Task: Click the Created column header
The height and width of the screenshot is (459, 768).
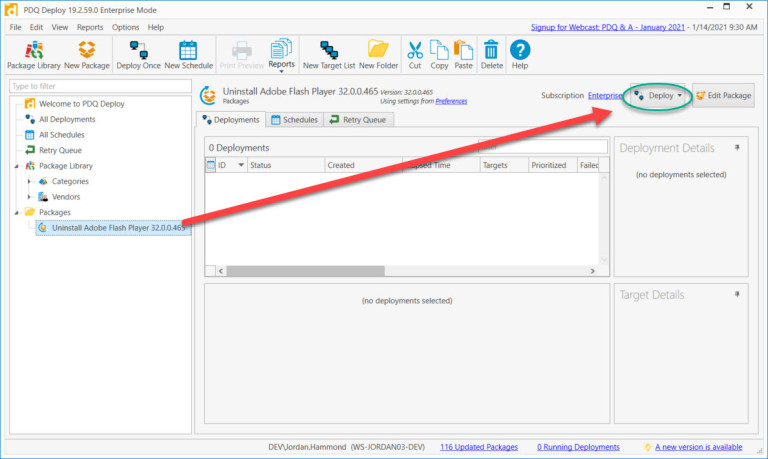Action: [x=363, y=166]
